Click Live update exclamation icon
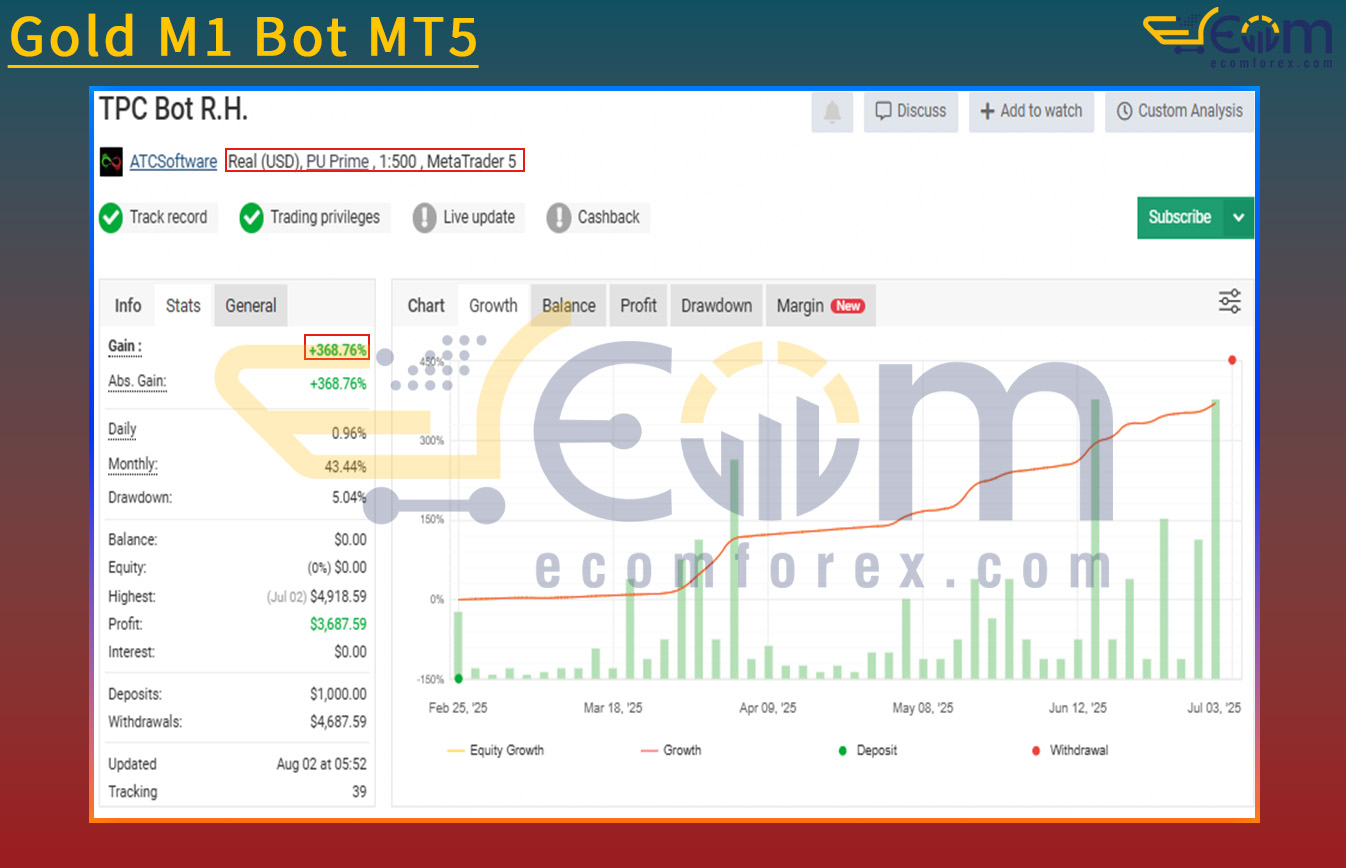 click(x=425, y=217)
